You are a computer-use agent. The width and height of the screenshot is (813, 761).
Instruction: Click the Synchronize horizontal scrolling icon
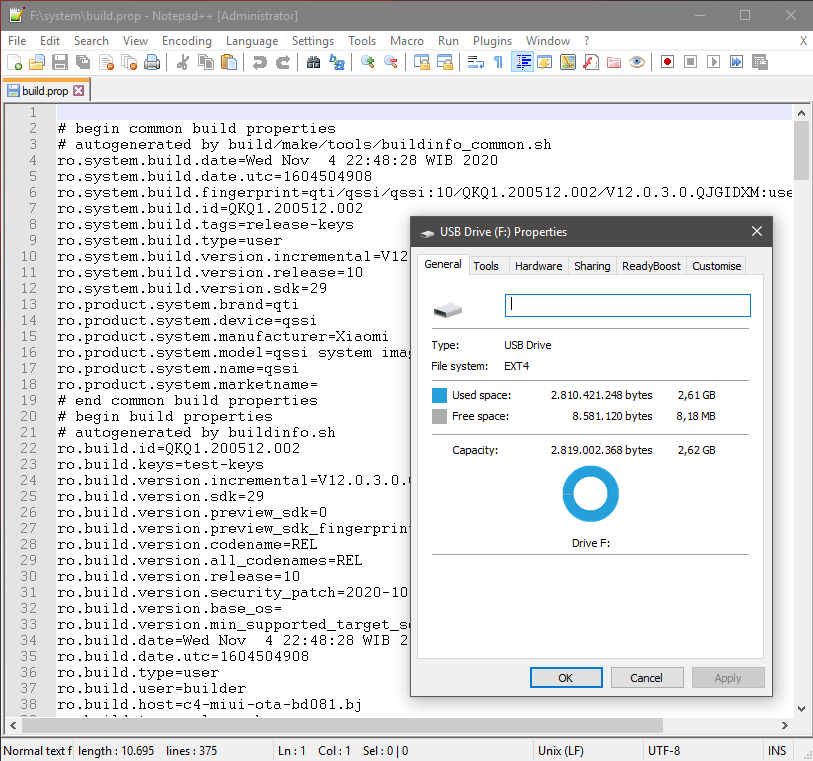click(x=444, y=62)
